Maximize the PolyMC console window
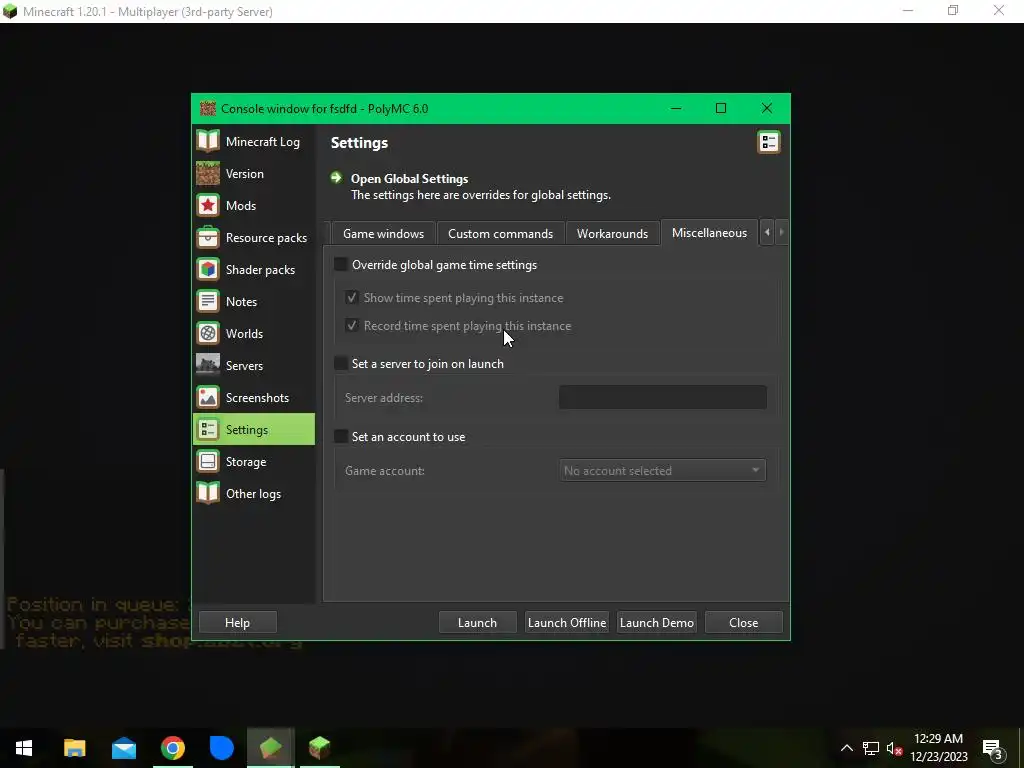 click(721, 108)
